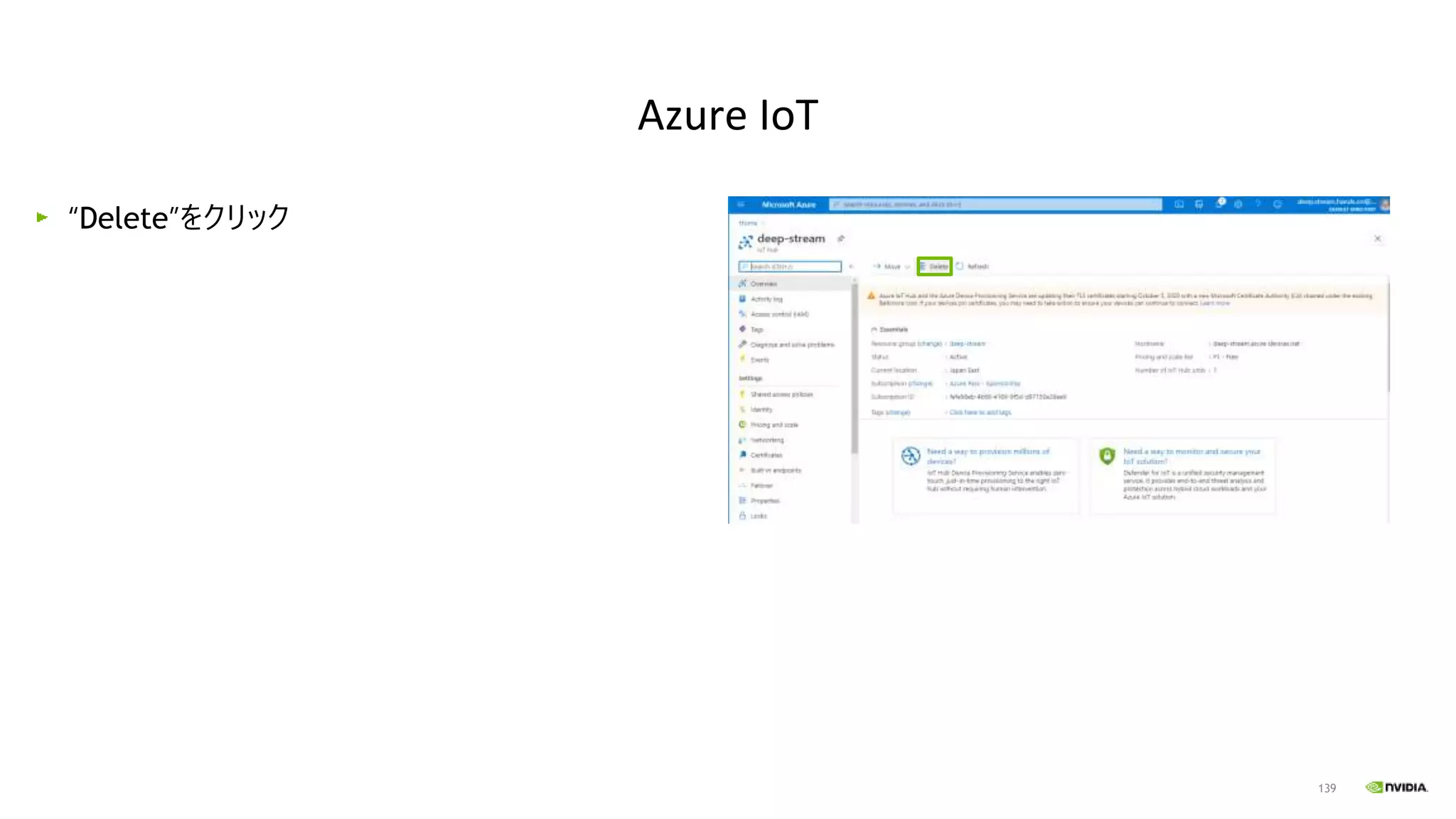Screen dimensions: 1456x819
Task: Open directory and subscription filter icon
Action: point(1199,205)
